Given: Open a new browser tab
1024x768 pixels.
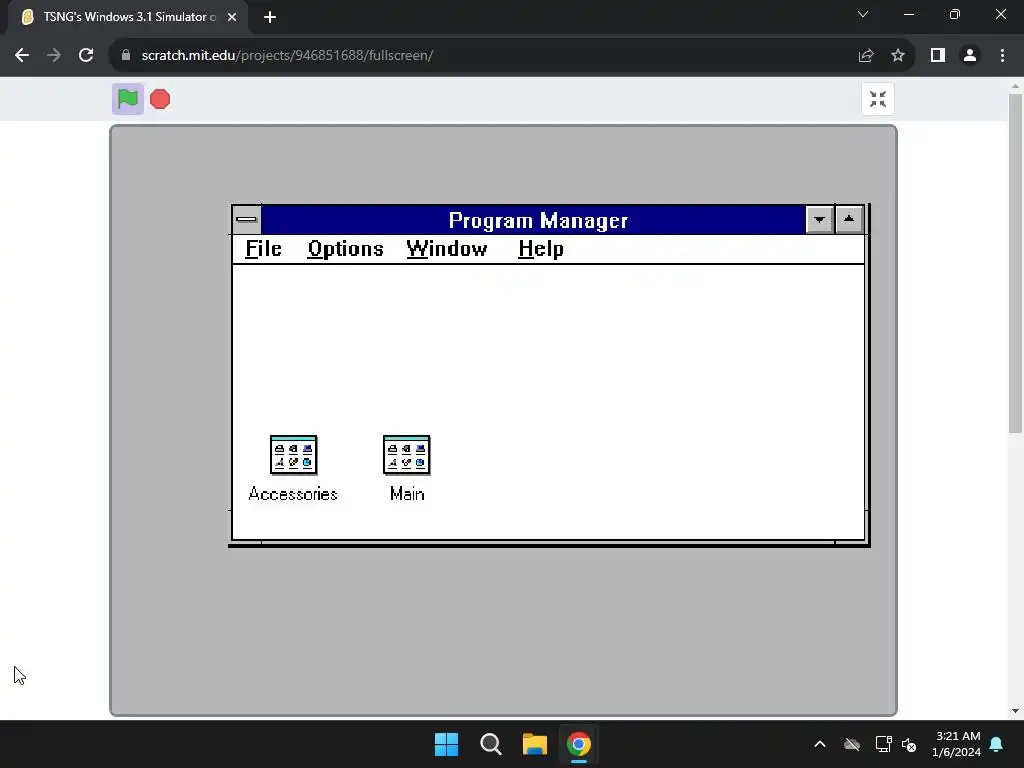Looking at the screenshot, I should click(270, 17).
